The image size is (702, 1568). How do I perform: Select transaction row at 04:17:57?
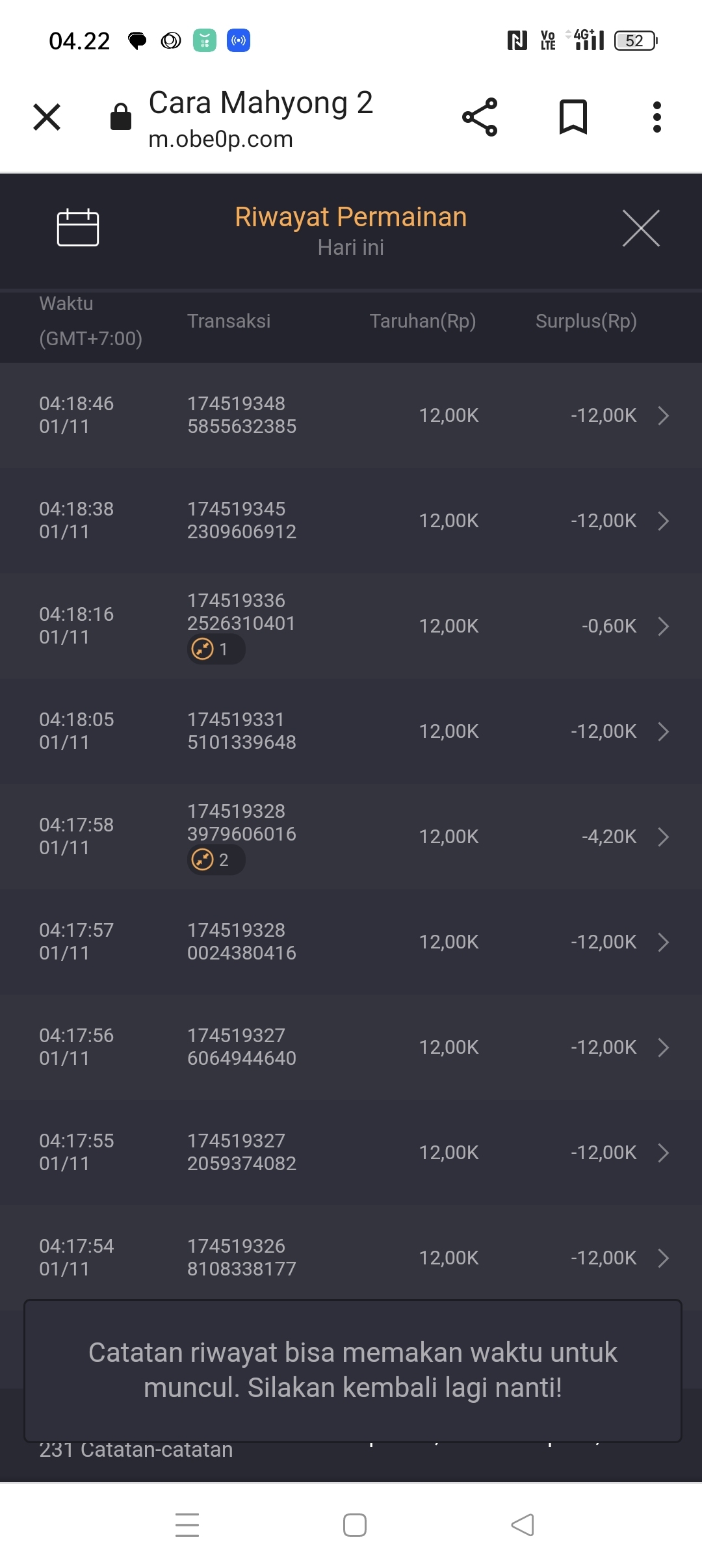click(x=351, y=942)
